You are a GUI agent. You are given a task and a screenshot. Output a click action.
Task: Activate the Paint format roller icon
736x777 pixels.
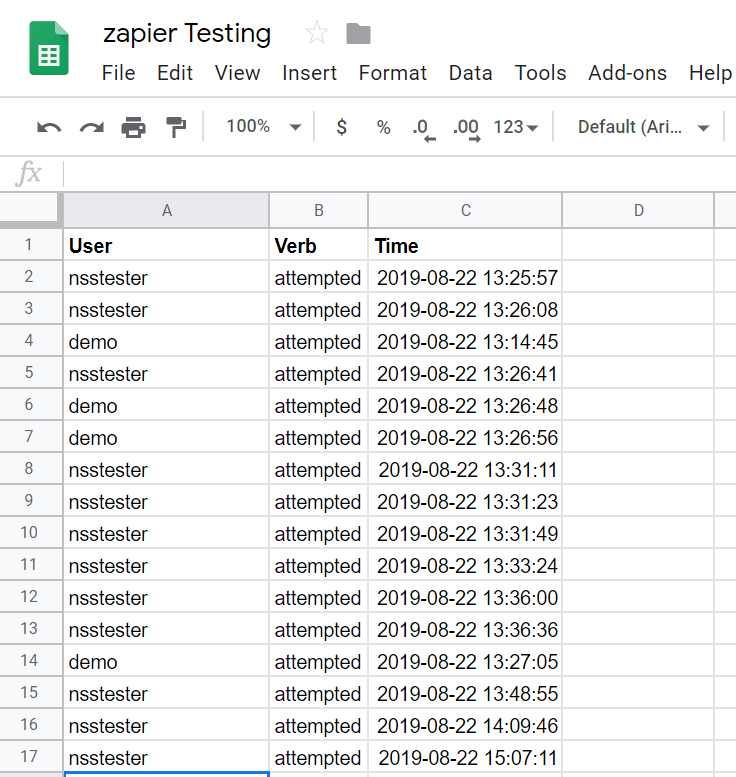(176, 127)
